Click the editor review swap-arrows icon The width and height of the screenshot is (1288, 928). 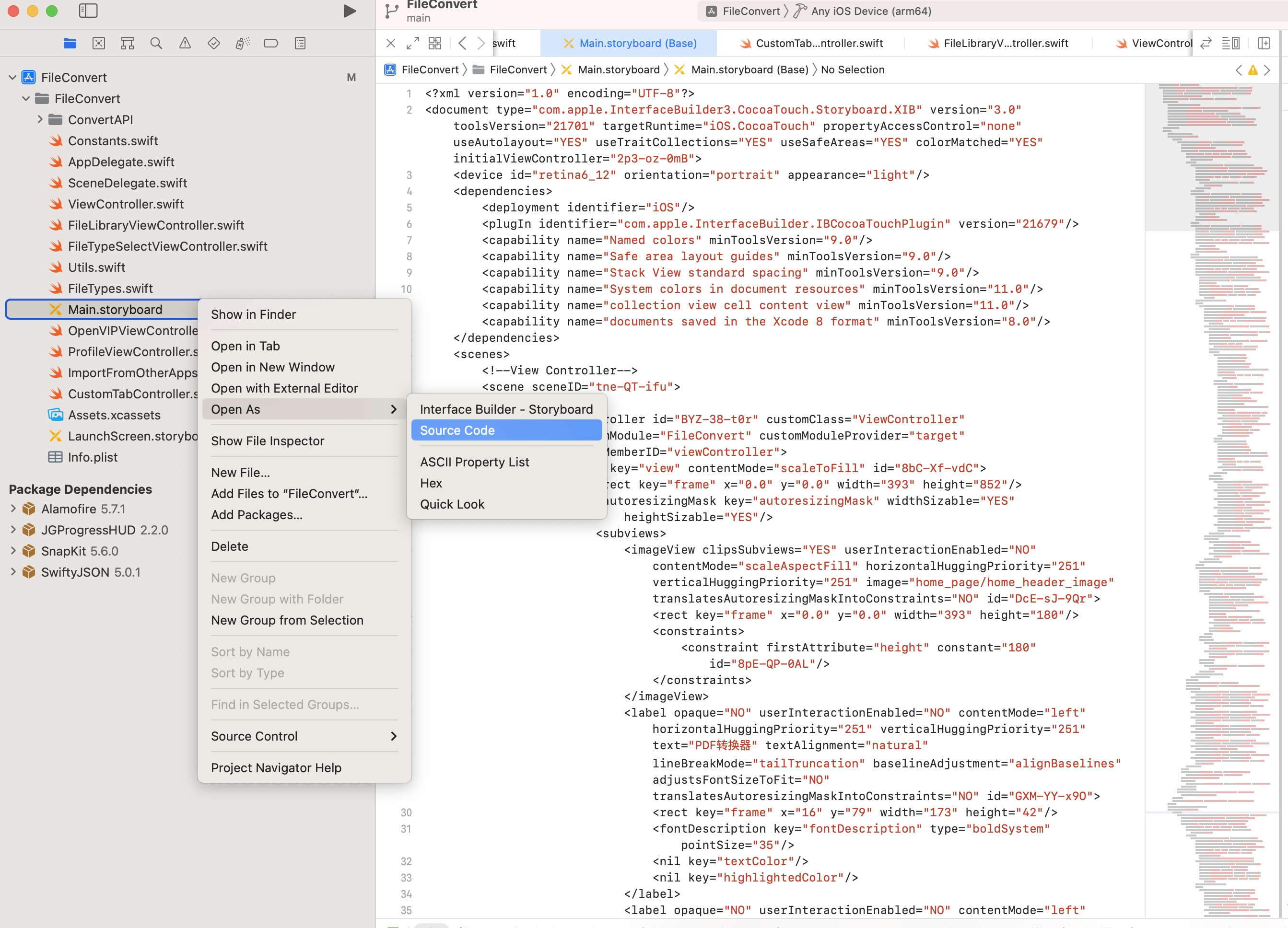(x=1206, y=43)
